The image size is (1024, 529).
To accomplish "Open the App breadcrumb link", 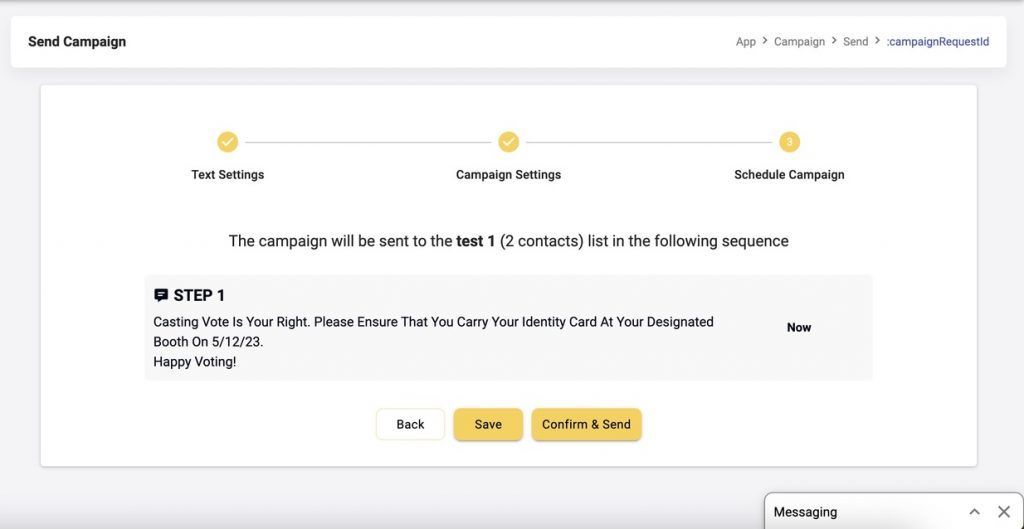I will click(746, 42).
